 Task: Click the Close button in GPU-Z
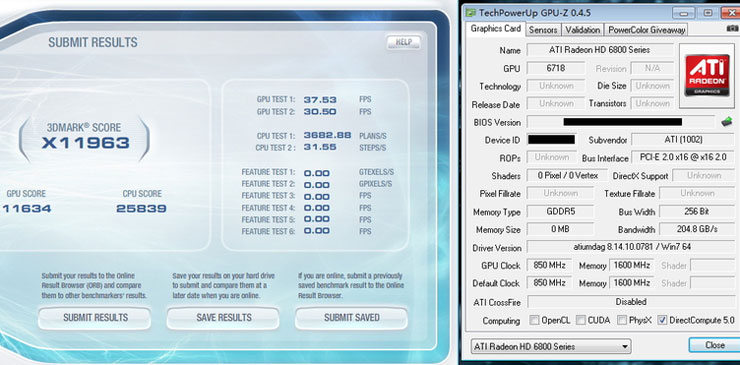point(714,345)
